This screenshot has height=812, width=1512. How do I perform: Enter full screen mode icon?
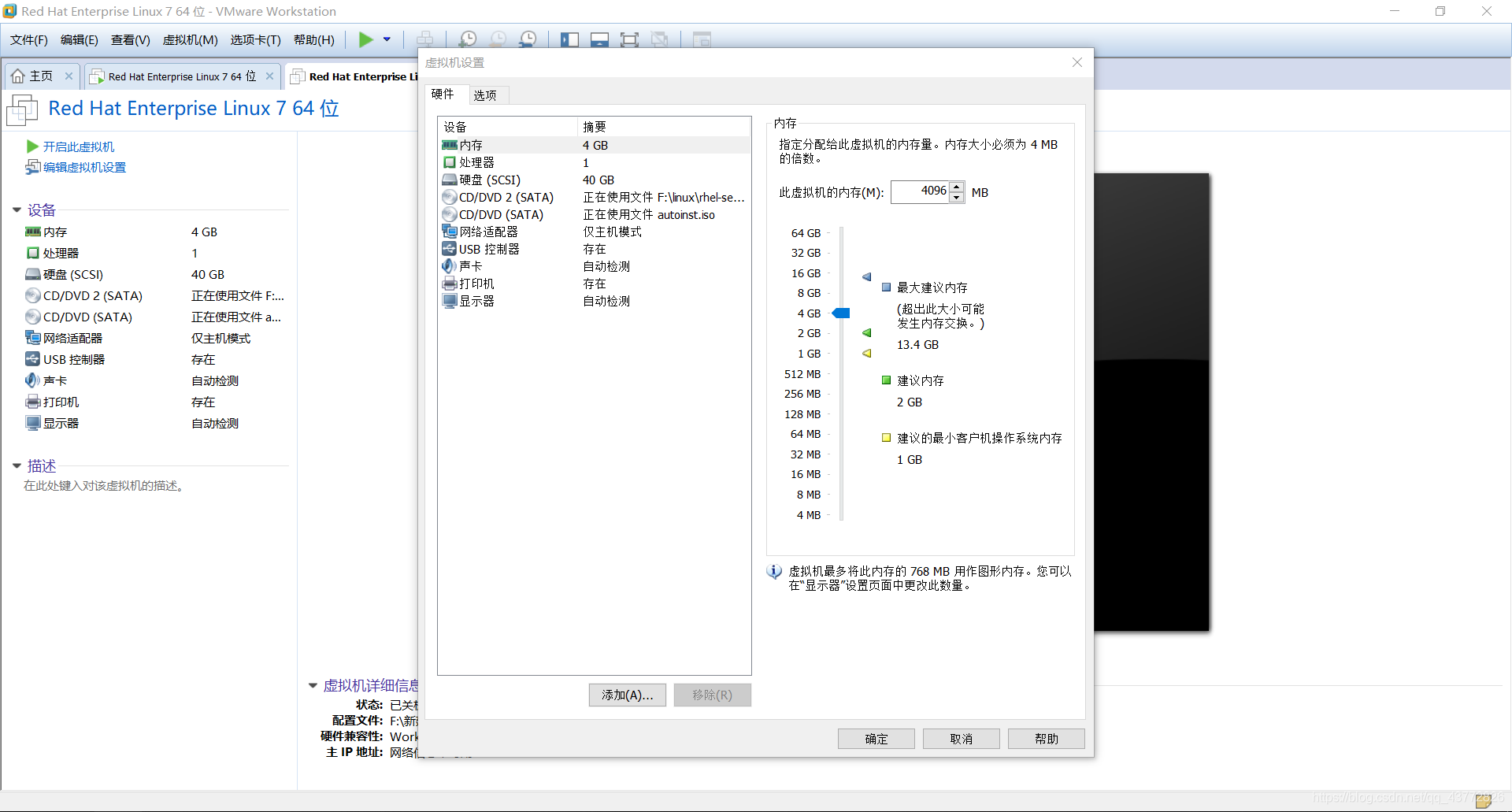point(629,39)
